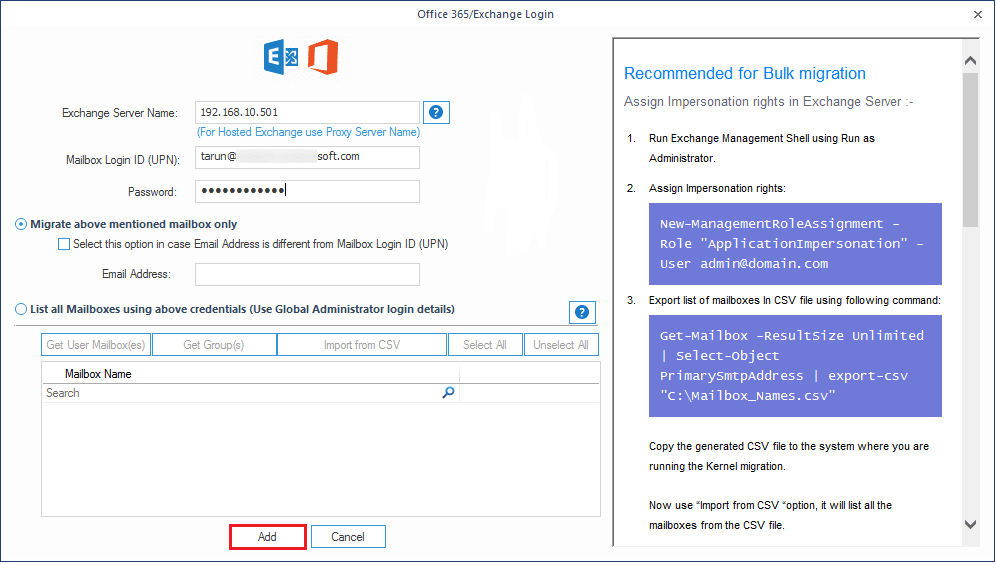Click 'Recommended for Bulk migration' heading
The image size is (997, 564).
coord(745,74)
